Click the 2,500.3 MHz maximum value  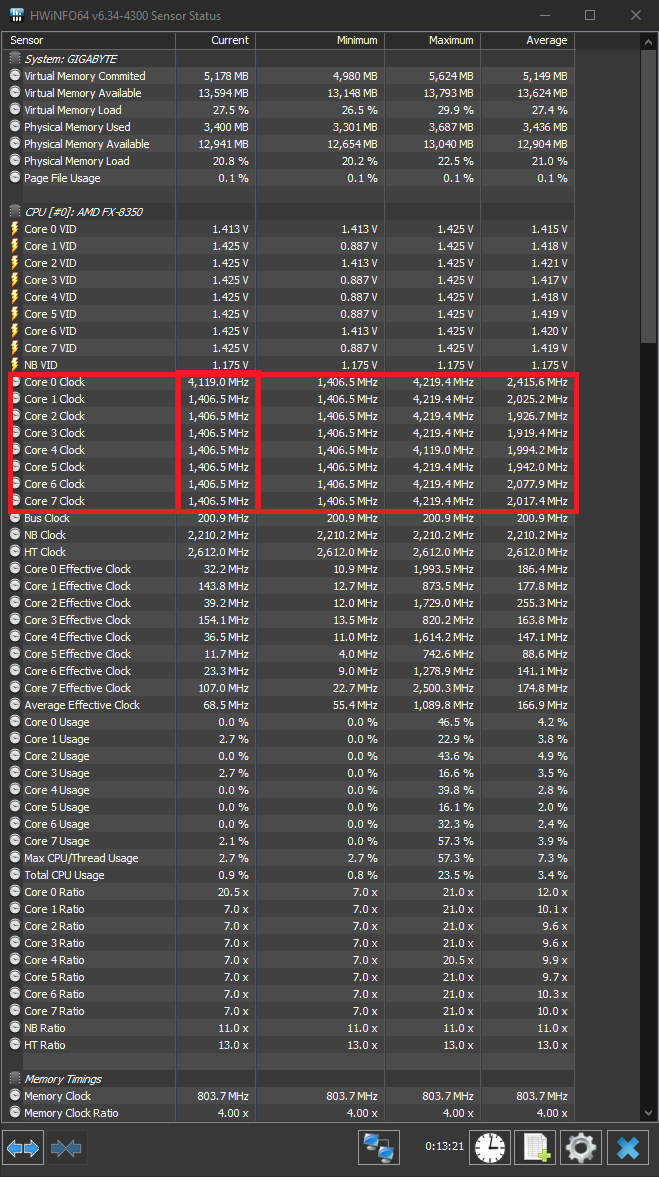444,688
